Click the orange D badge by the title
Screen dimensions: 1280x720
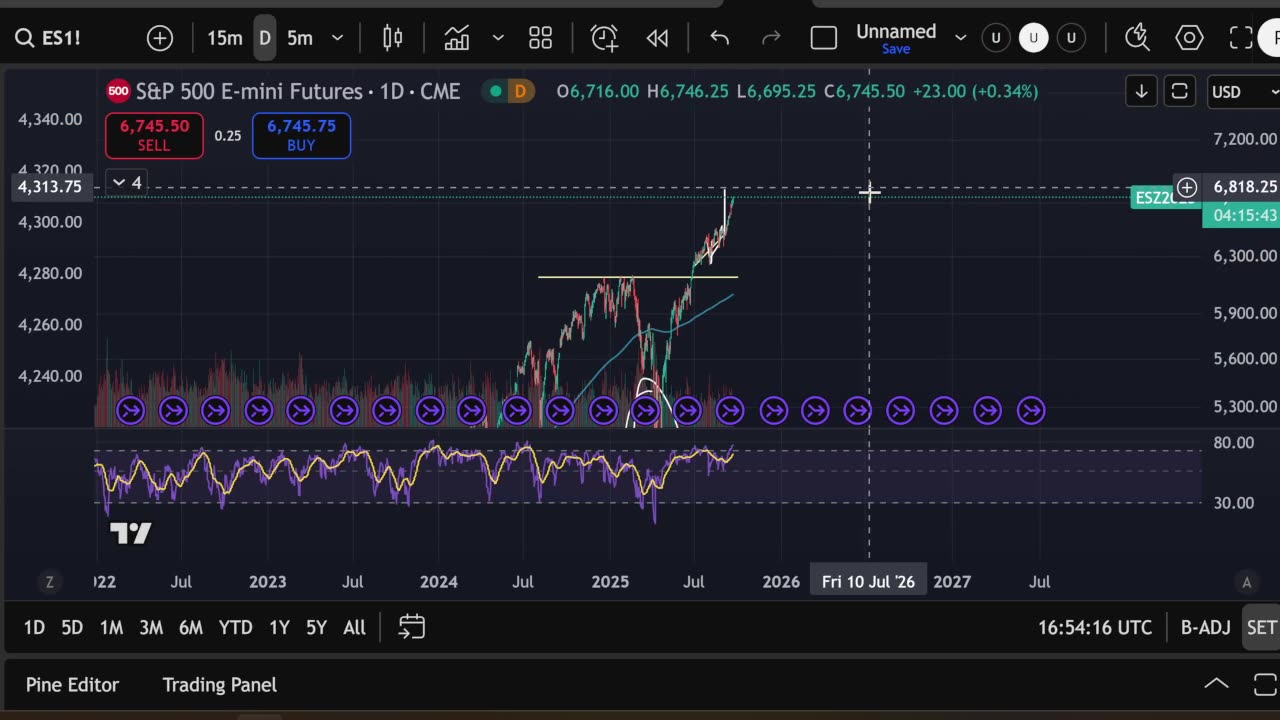click(520, 91)
